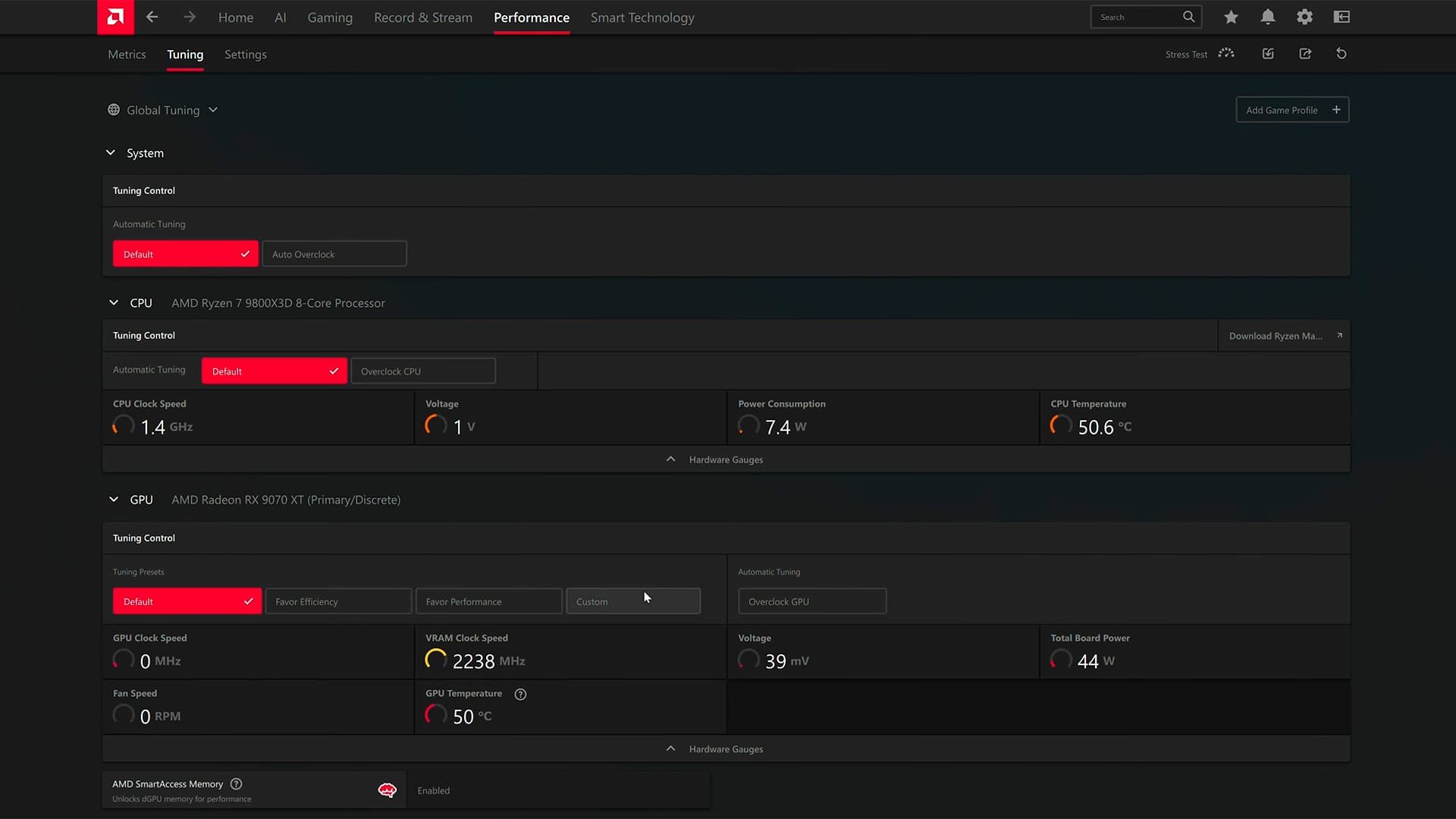Collapse GPU Hardware Gauges

[726, 749]
